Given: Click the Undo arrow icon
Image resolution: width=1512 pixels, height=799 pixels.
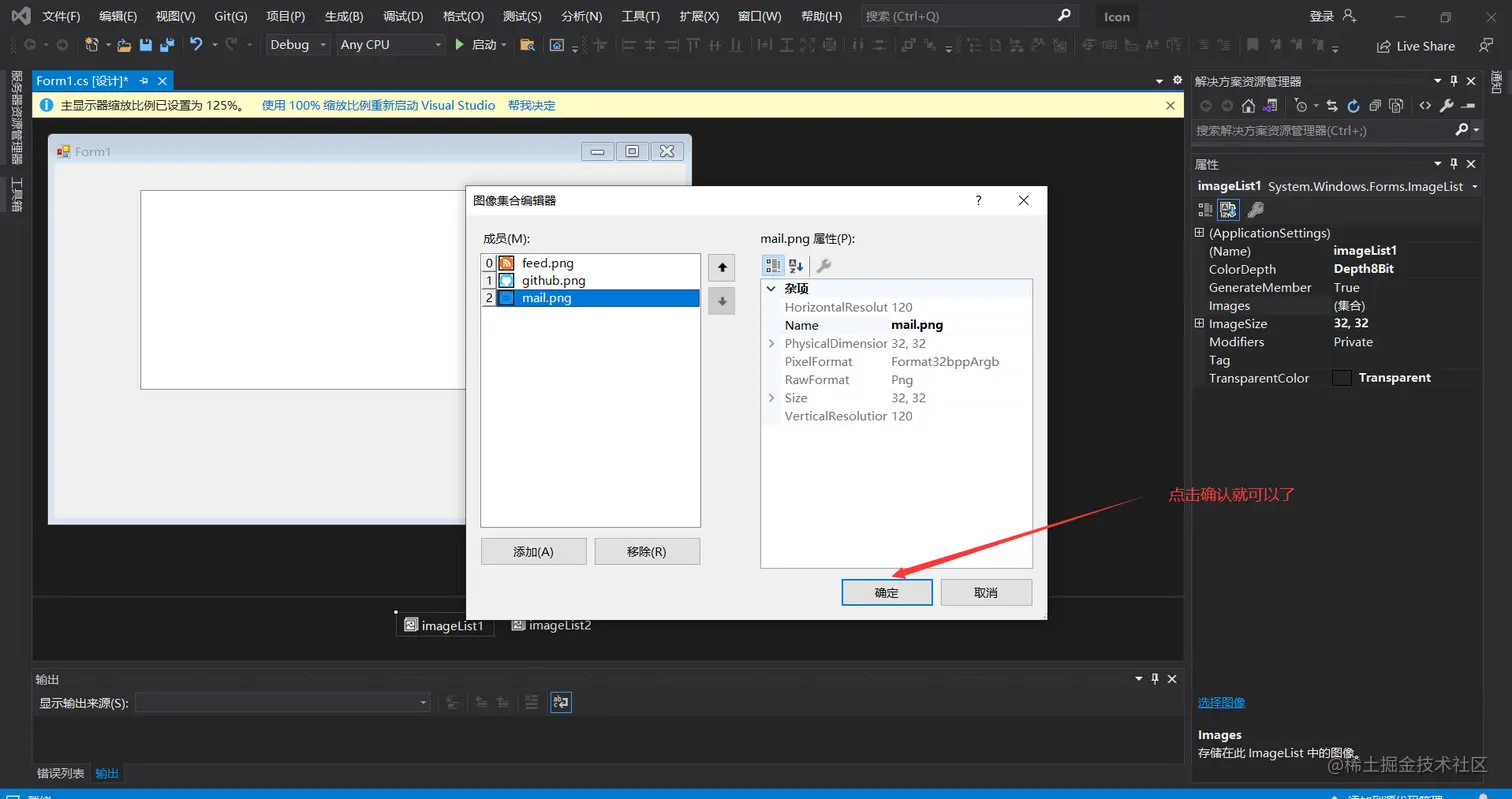Looking at the screenshot, I should (x=196, y=45).
